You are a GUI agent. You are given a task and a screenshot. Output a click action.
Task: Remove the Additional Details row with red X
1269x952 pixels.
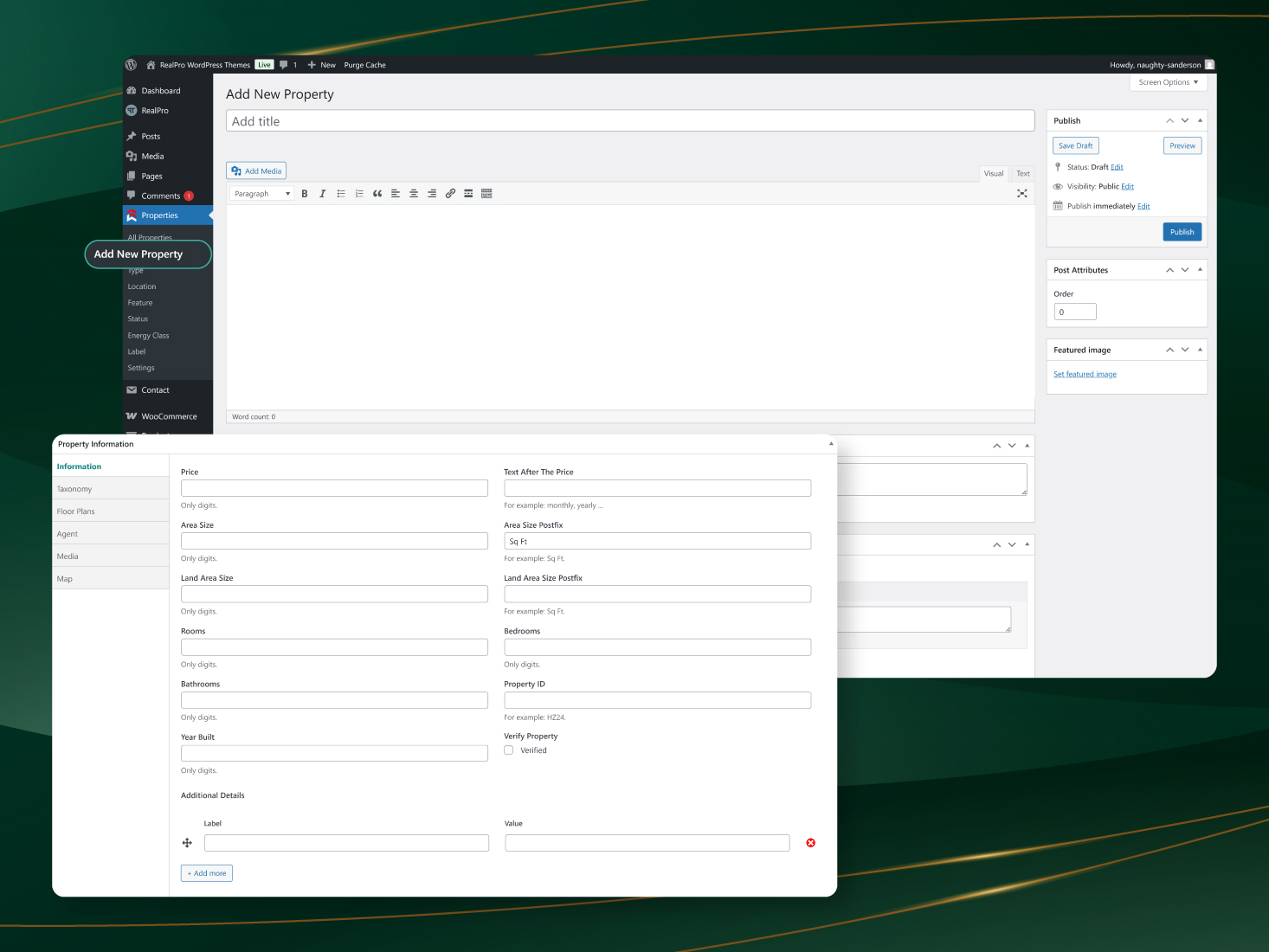tap(811, 843)
